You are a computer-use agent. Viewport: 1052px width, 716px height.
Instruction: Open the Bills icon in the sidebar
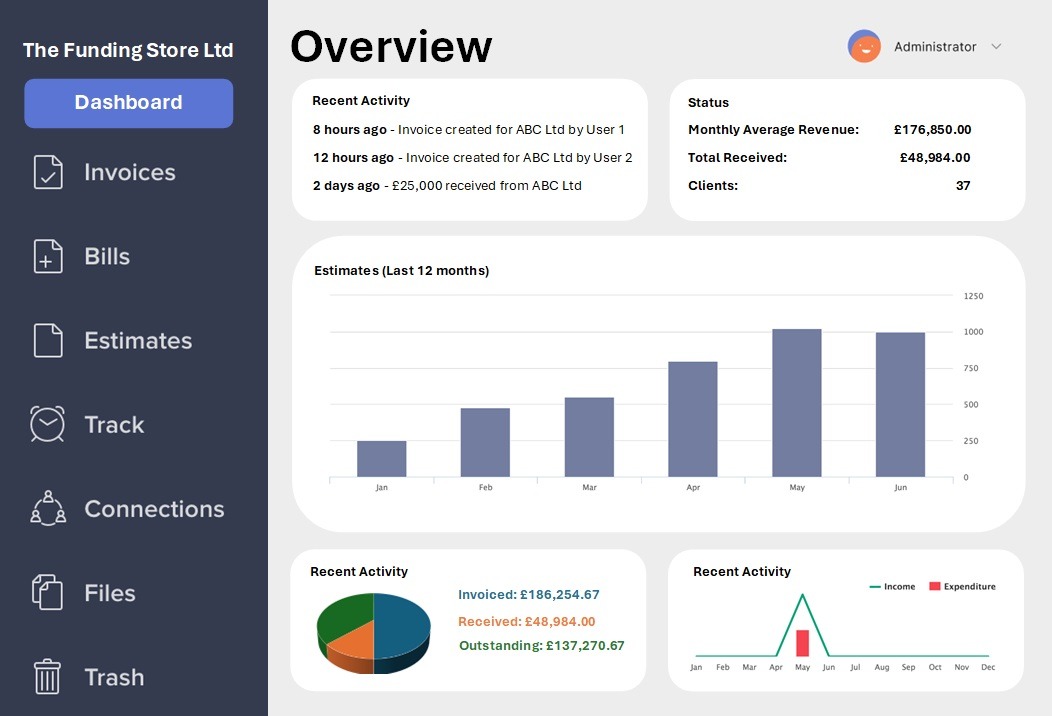pos(47,256)
